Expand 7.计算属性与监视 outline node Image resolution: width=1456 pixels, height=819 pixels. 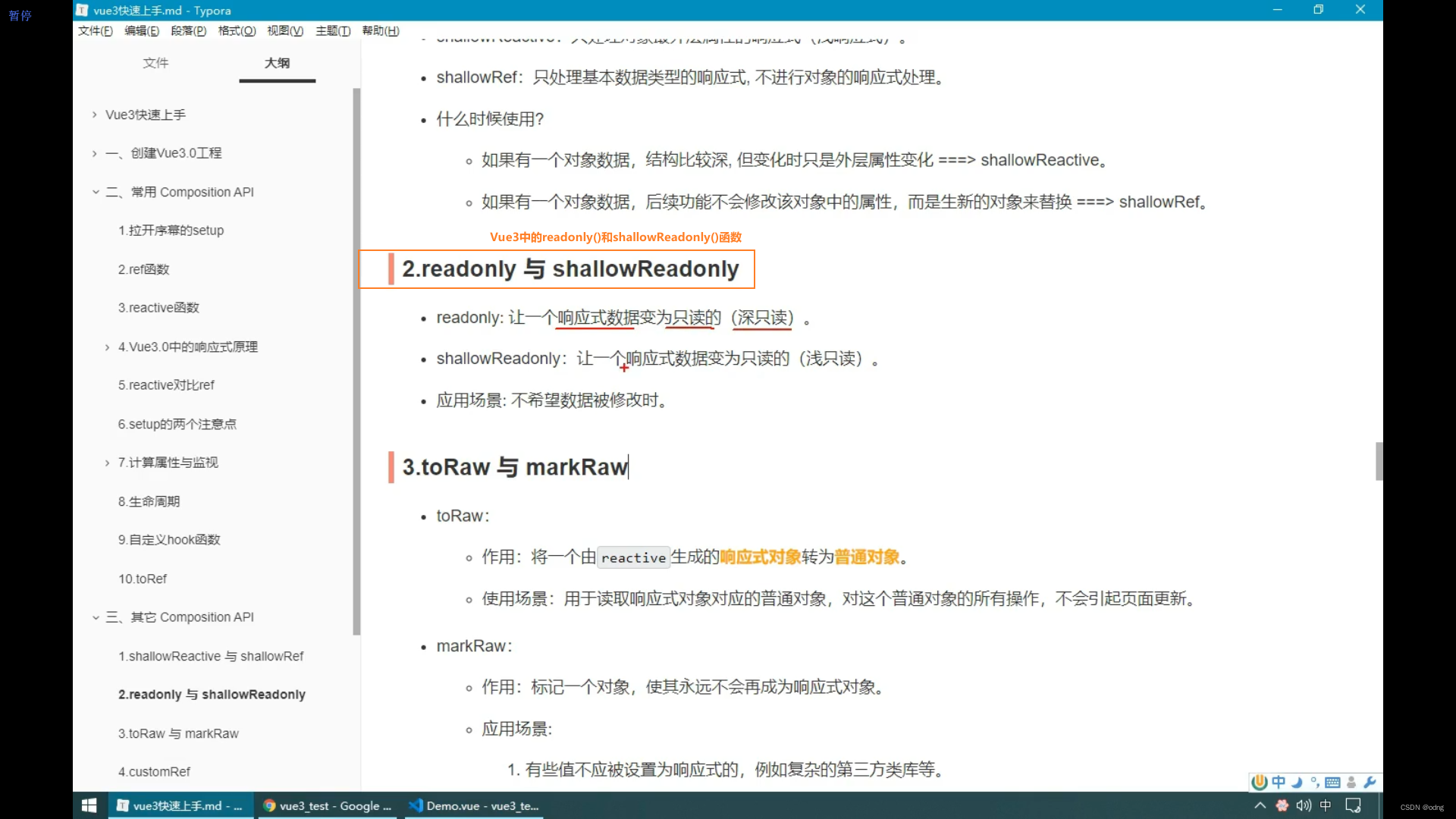click(107, 463)
